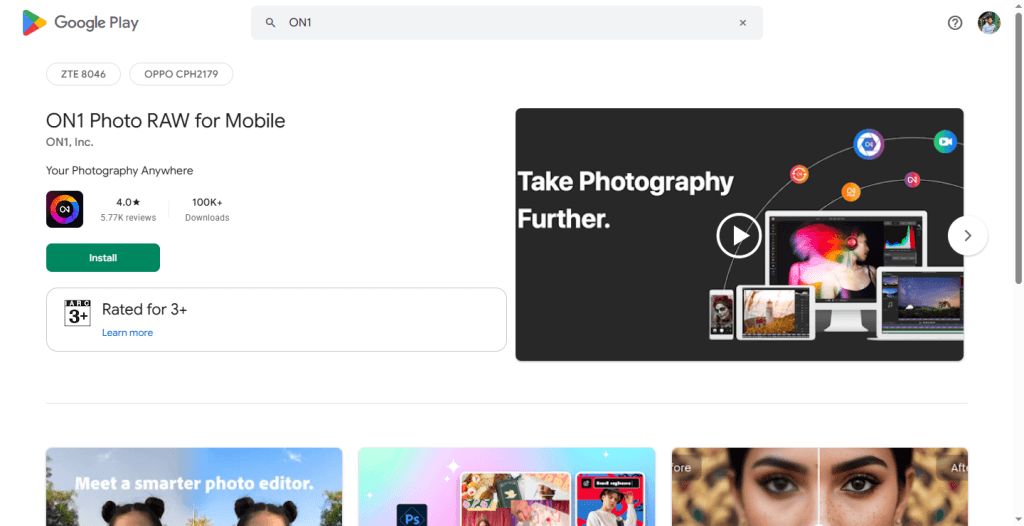Click the Ps icon on promo card

coord(412,516)
